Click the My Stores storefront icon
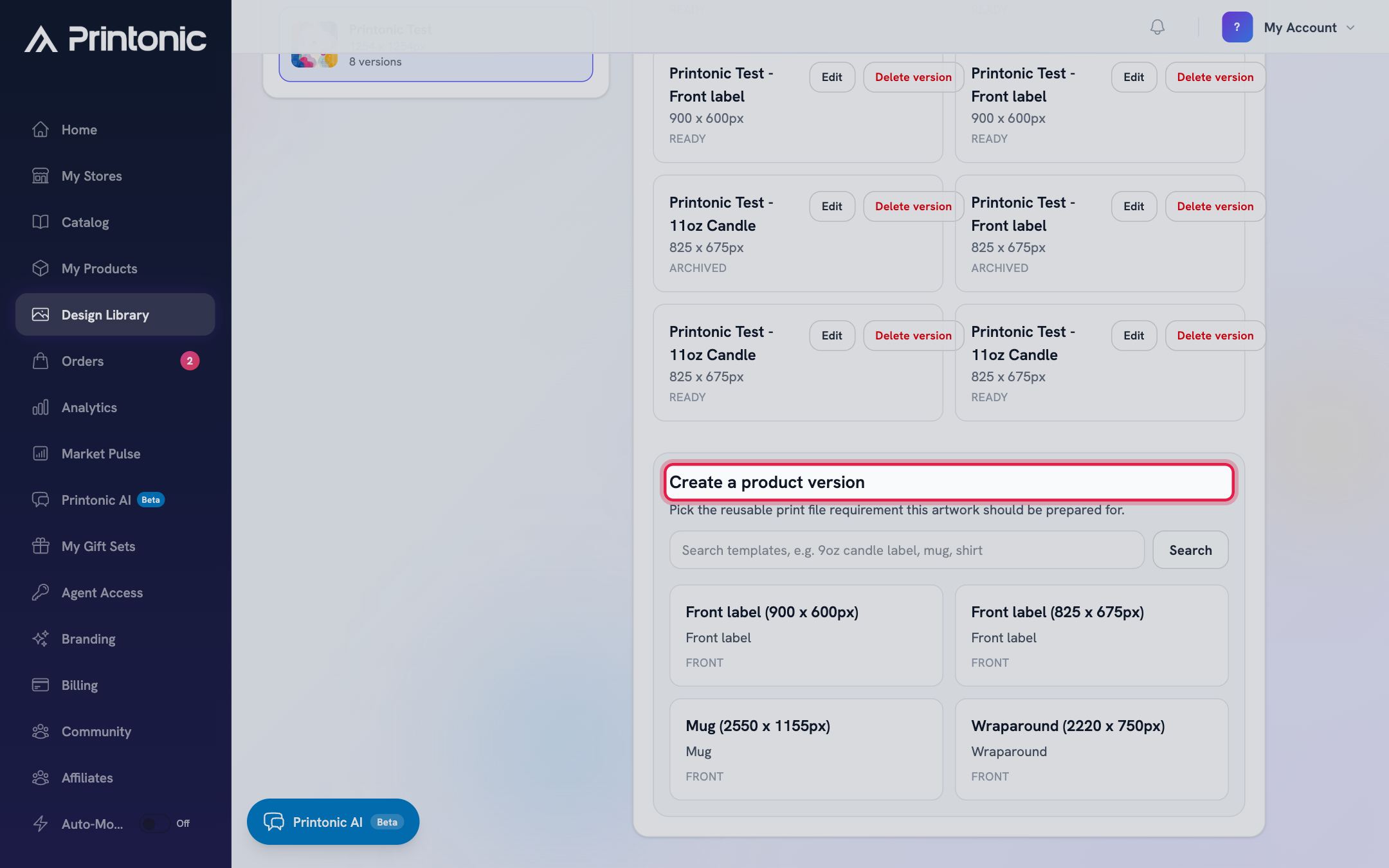 click(41, 176)
